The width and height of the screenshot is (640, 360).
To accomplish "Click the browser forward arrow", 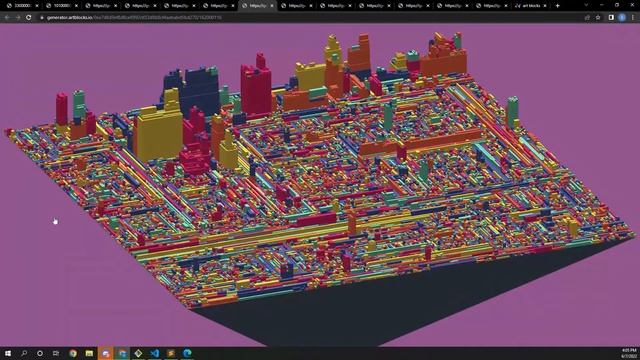I will click(x=18, y=18).
